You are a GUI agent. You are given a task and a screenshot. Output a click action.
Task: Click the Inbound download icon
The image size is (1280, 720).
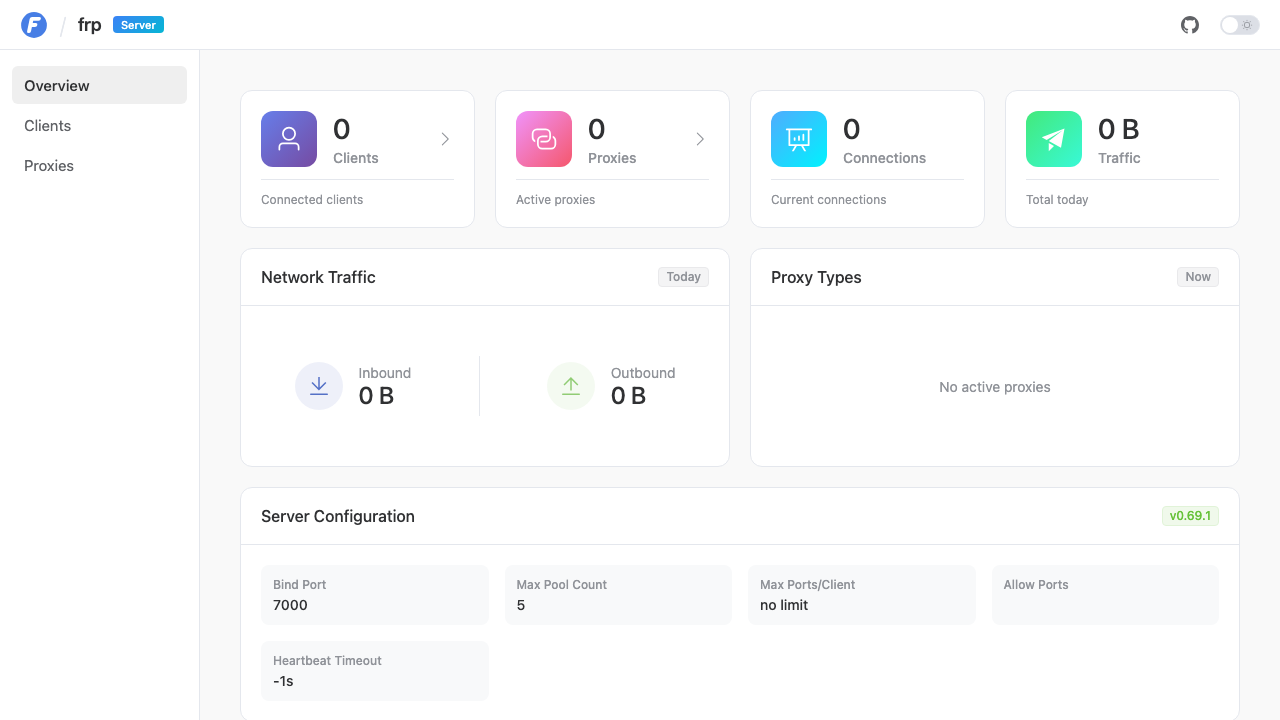tap(319, 386)
